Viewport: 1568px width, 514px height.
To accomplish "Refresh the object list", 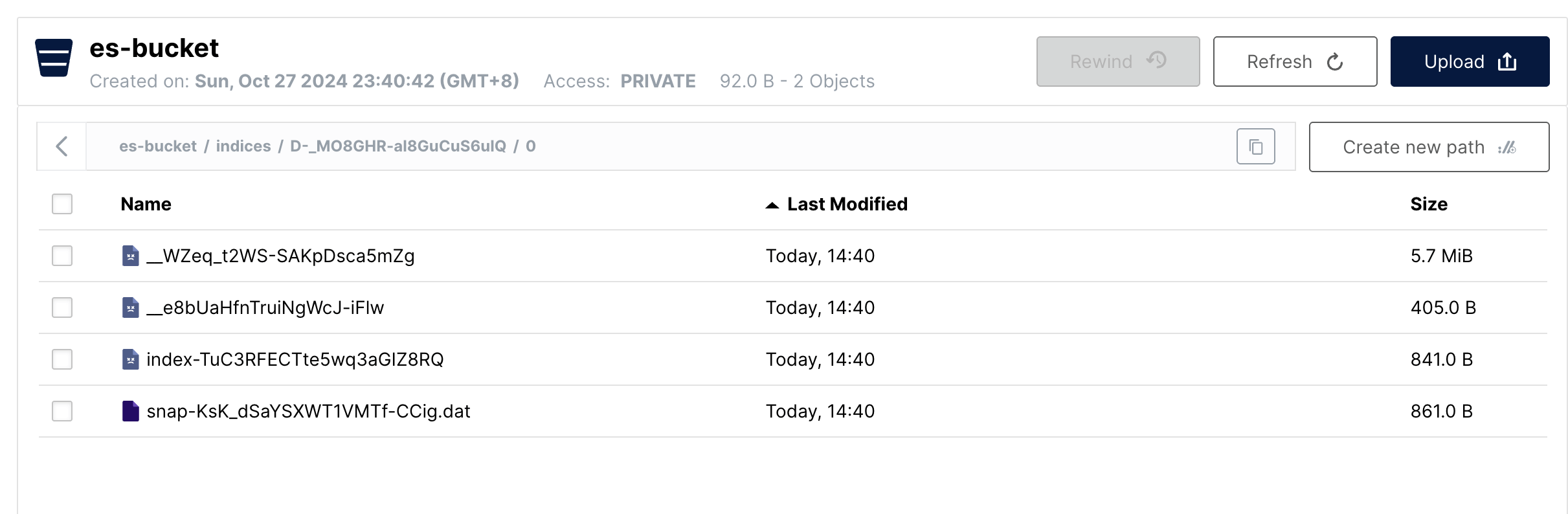I will pos(1295,61).
